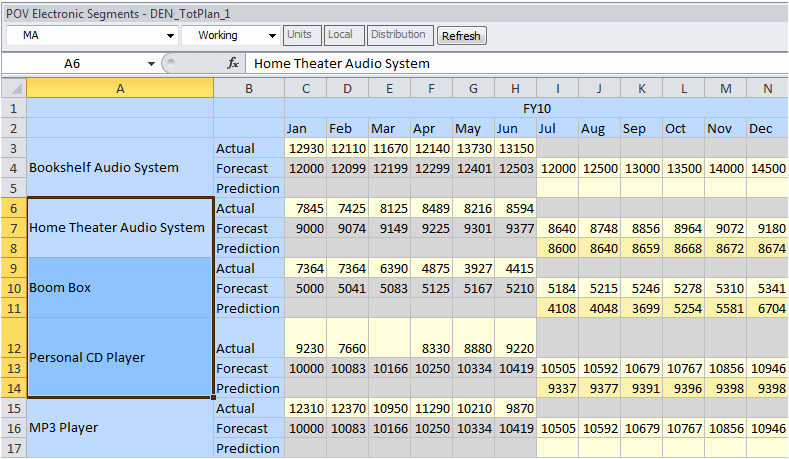Image resolution: width=789 pixels, height=459 pixels.
Task: Click the Dec month header cell
Action: [761, 128]
